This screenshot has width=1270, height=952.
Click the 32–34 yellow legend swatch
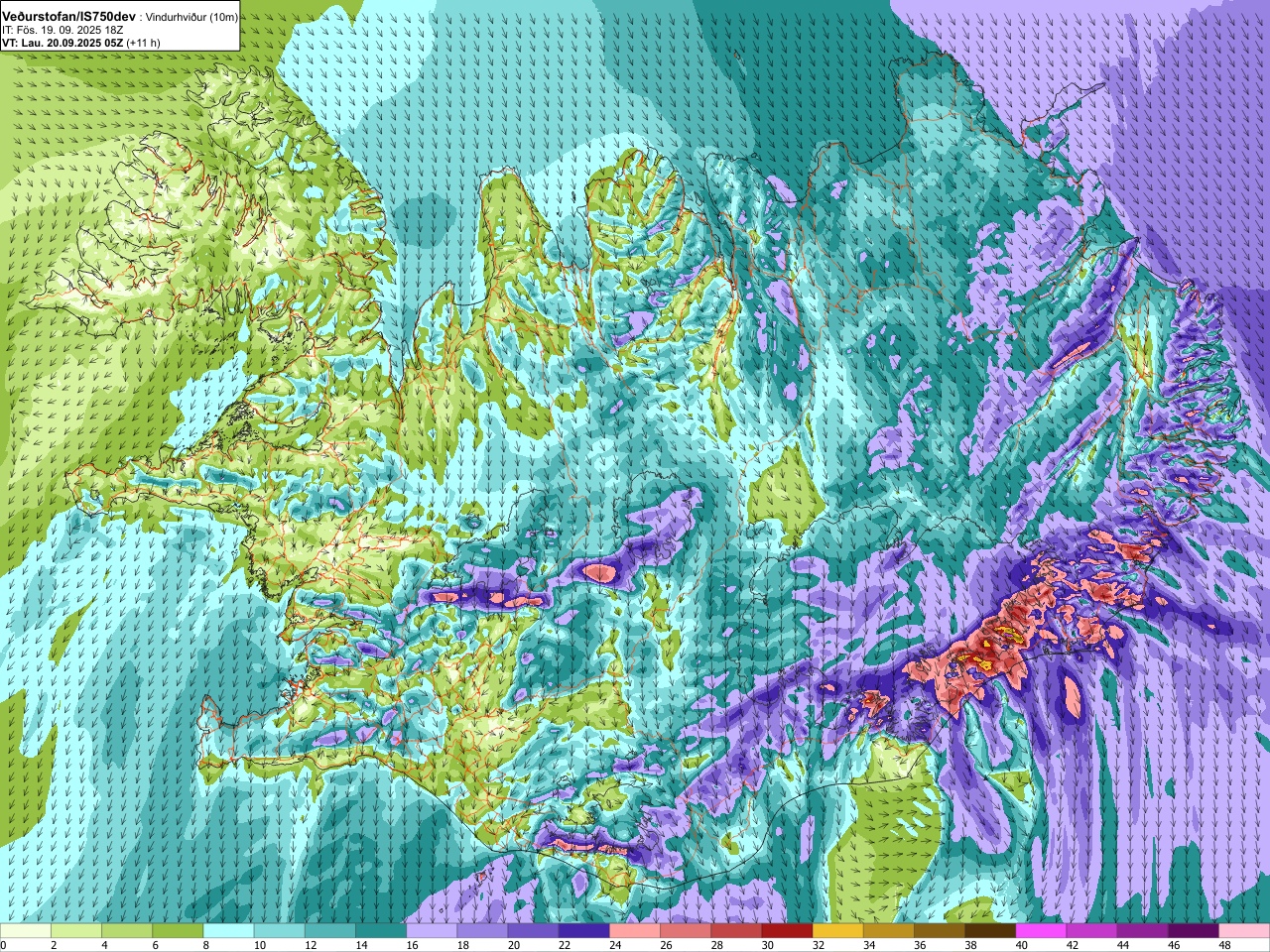click(837, 931)
